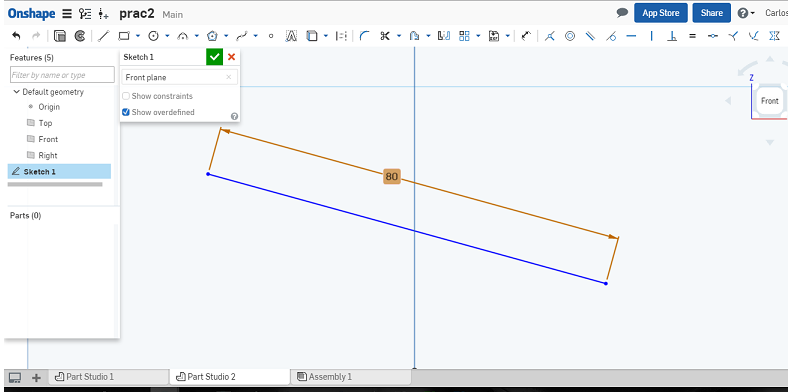Click the 80 dimension value label

pos(391,176)
